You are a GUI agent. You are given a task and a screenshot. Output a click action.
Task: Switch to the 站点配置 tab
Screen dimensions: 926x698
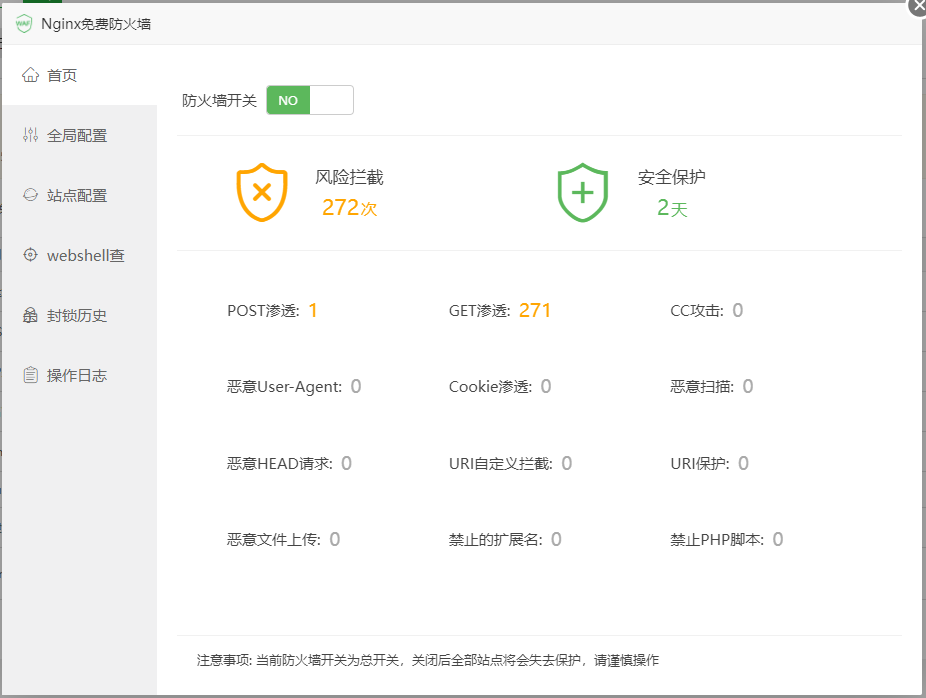click(x=77, y=195)
